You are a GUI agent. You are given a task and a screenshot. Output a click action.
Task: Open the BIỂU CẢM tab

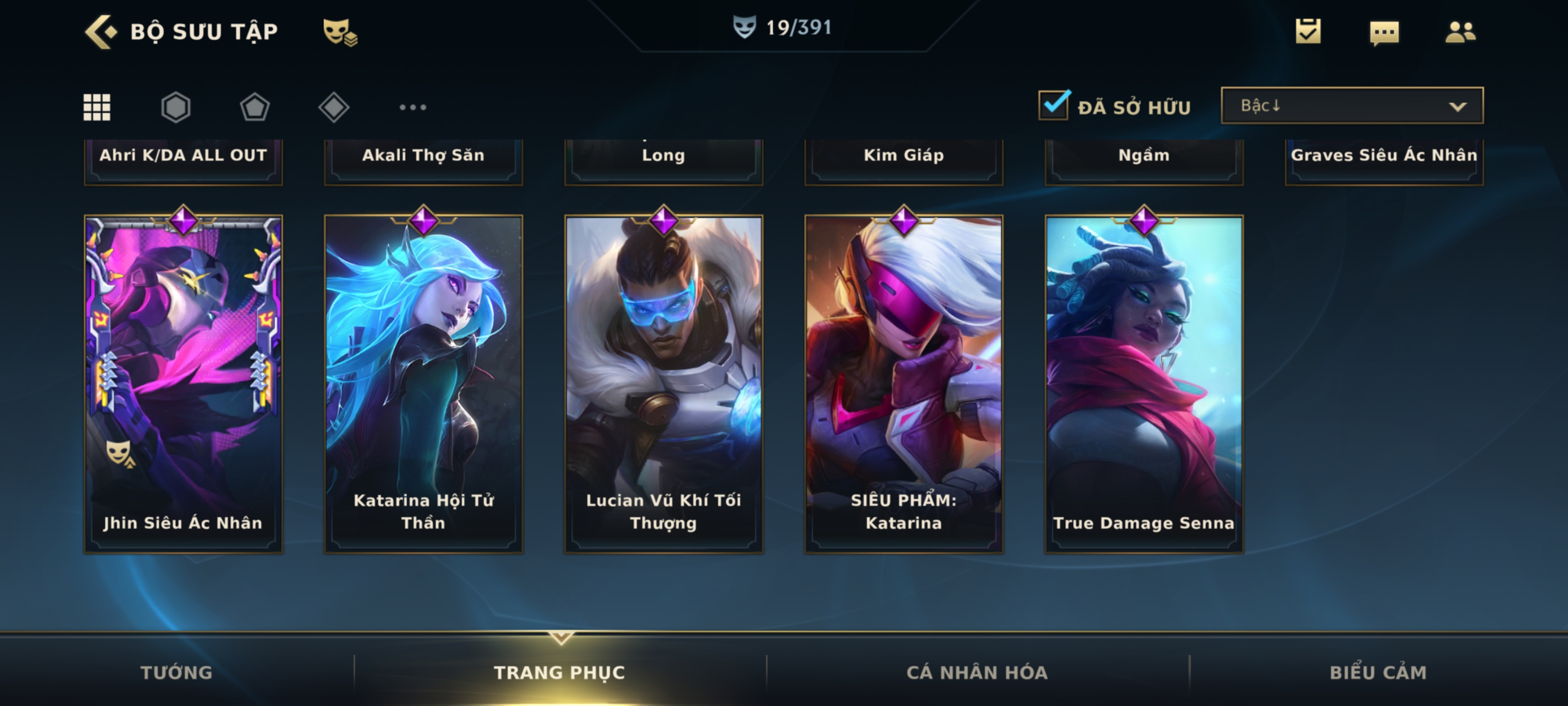[x=1378, y=673]
